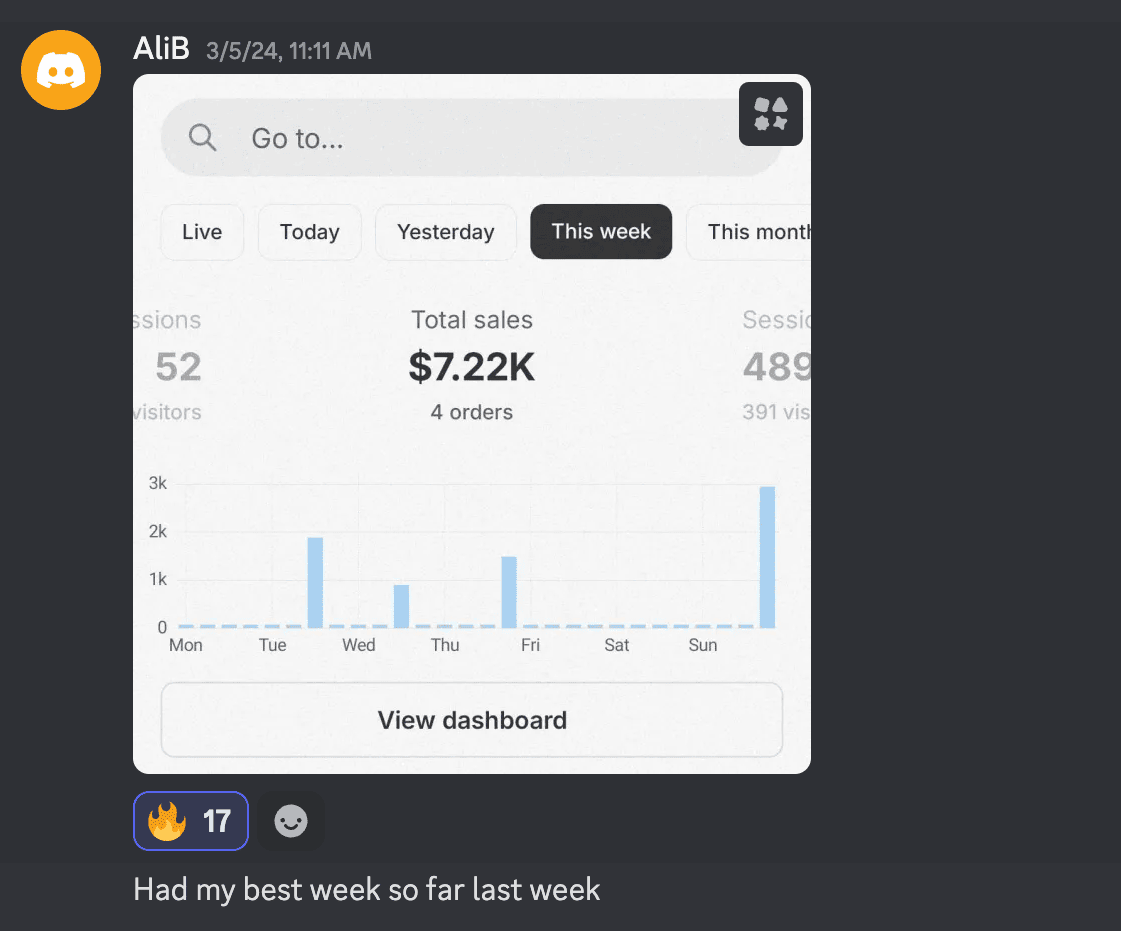Click the Go to... search field
The height and width of the screenshot is (931, 1121).
[x=480, y=138]
